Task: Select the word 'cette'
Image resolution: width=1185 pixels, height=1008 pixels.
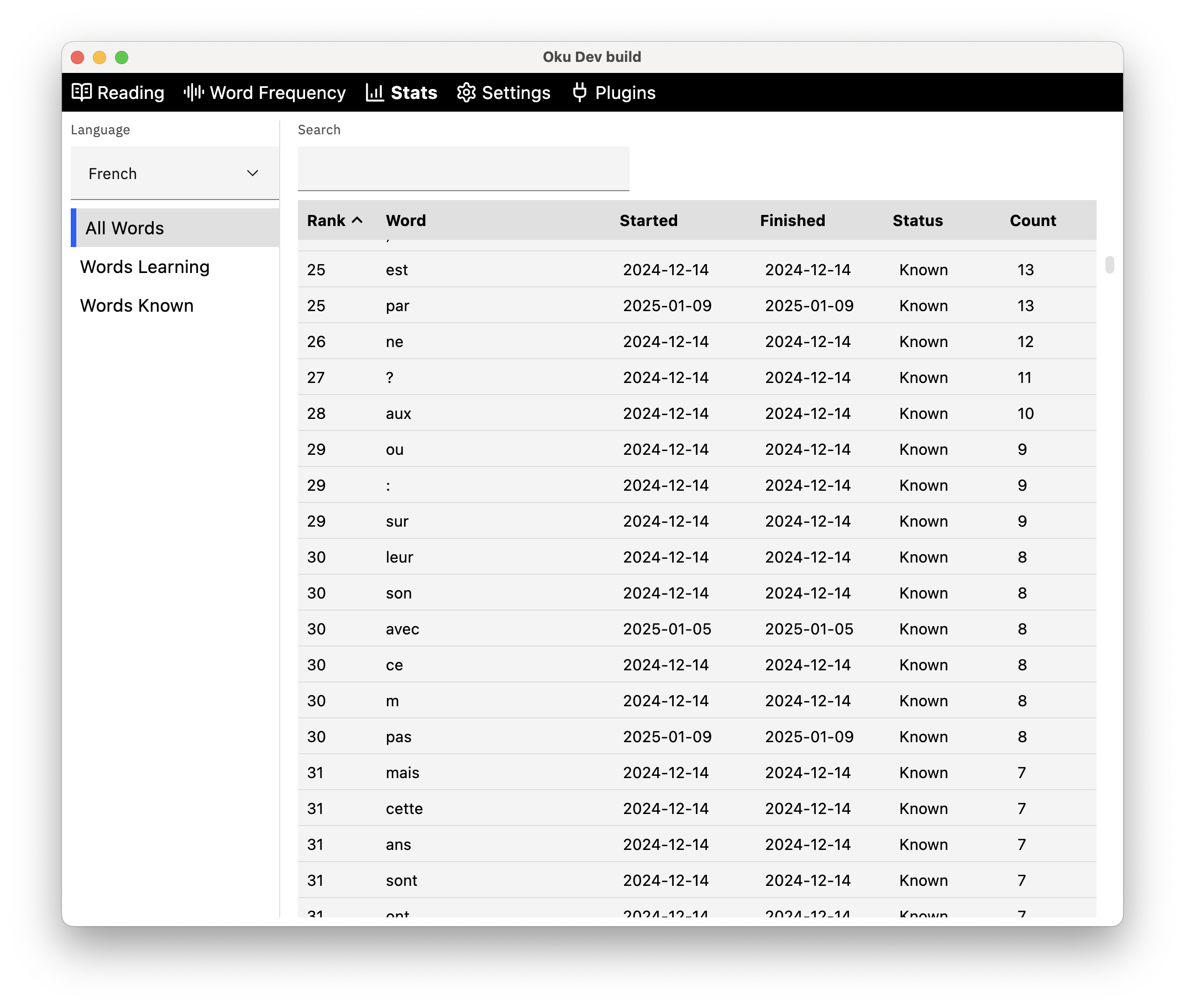Action: (404, 809)
